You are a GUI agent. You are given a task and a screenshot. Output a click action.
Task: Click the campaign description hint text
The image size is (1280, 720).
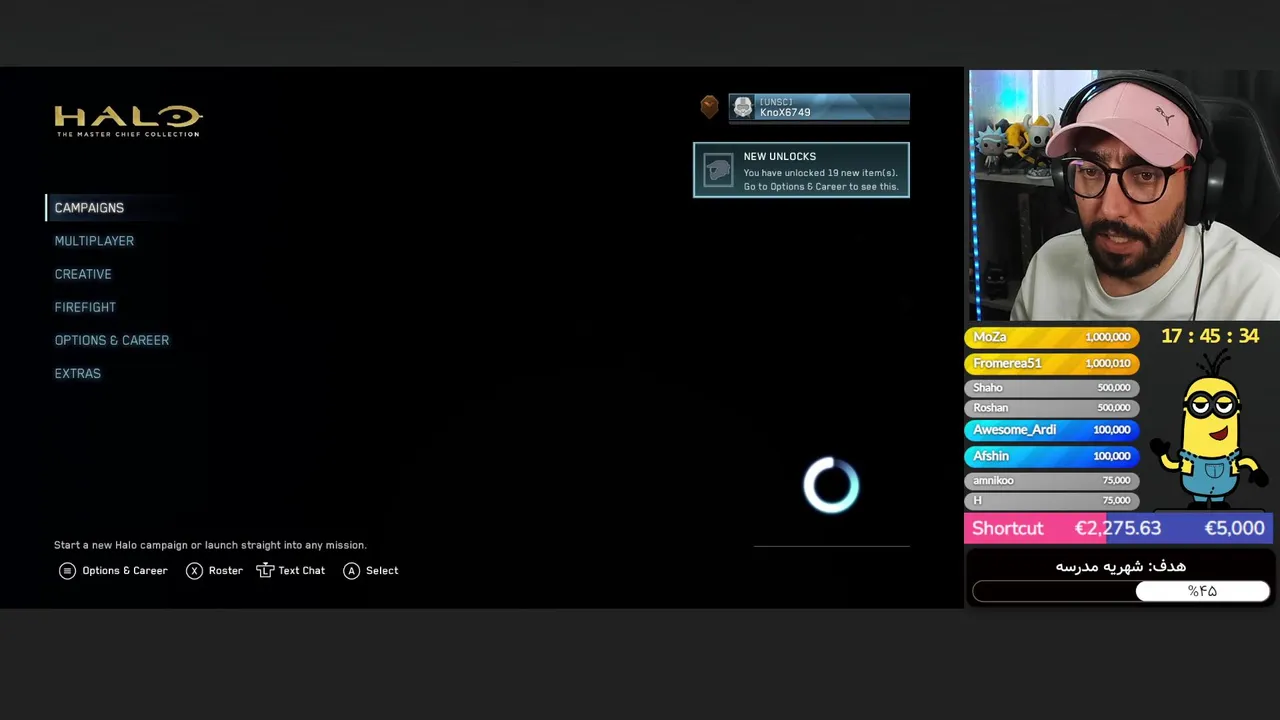pyautogui.click(x=210, y=545)
